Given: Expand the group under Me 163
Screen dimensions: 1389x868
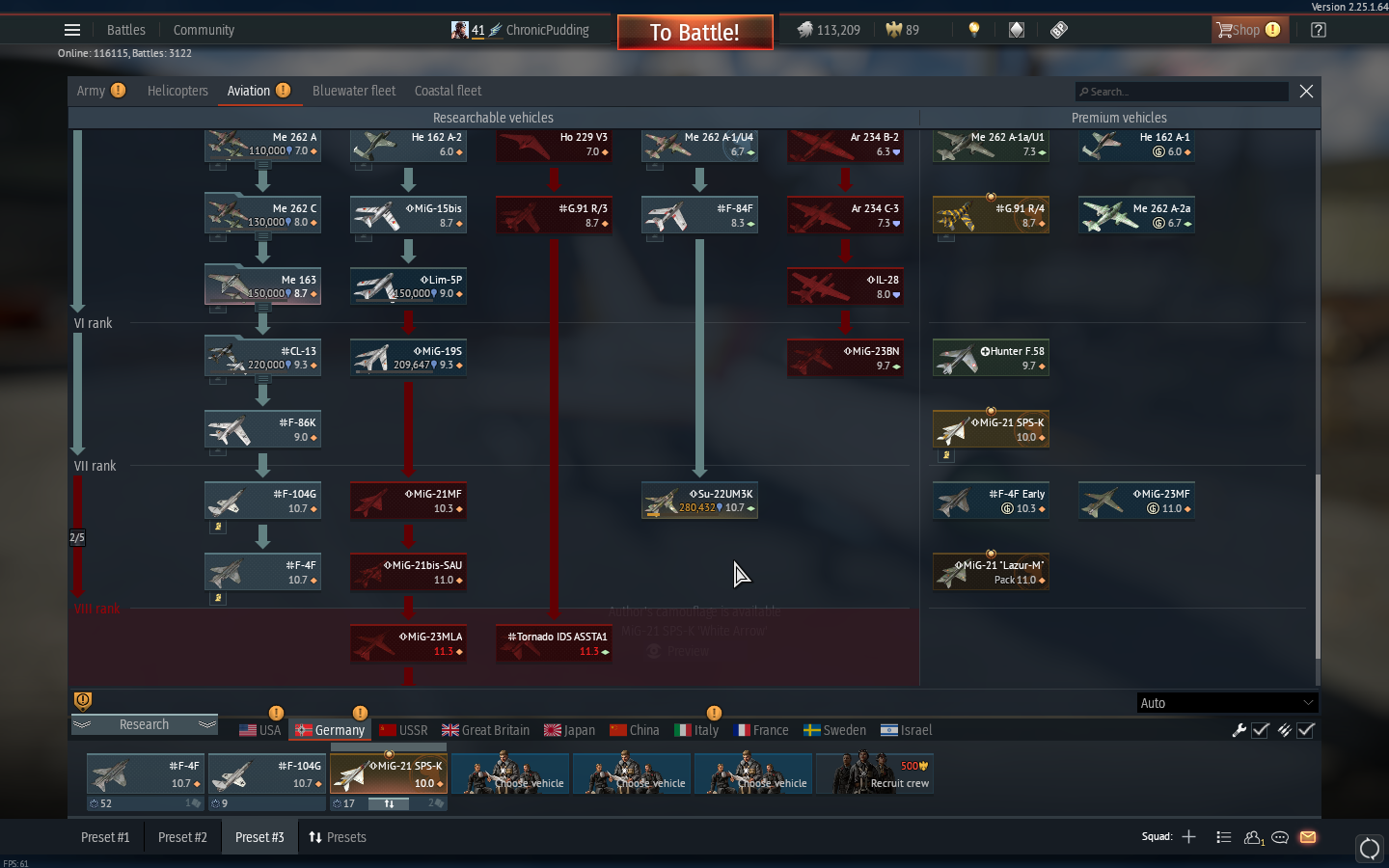Looking at the screenshot, I should click(x=218, y=309).
